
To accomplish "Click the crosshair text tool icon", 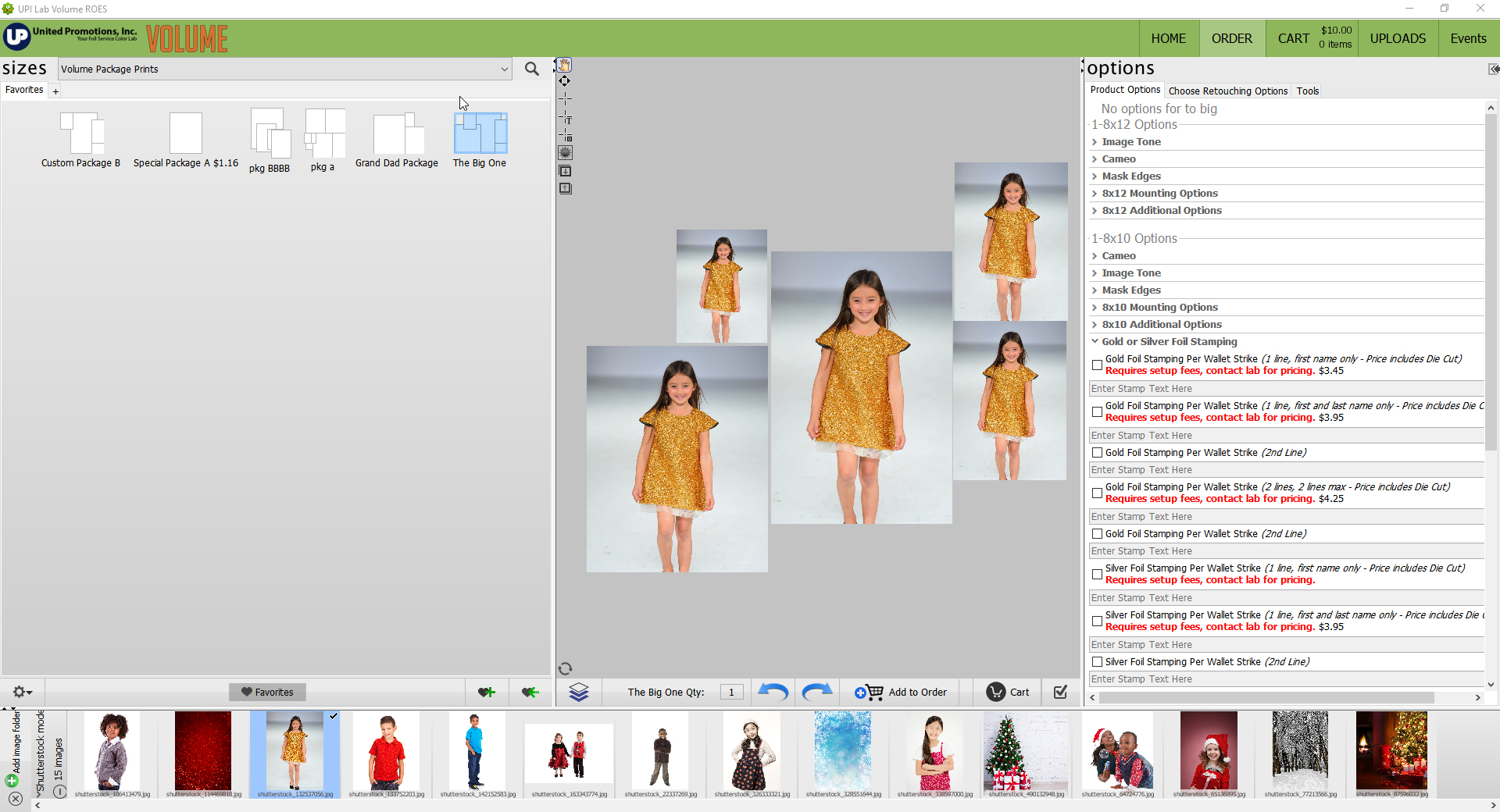I will point(566,118).
